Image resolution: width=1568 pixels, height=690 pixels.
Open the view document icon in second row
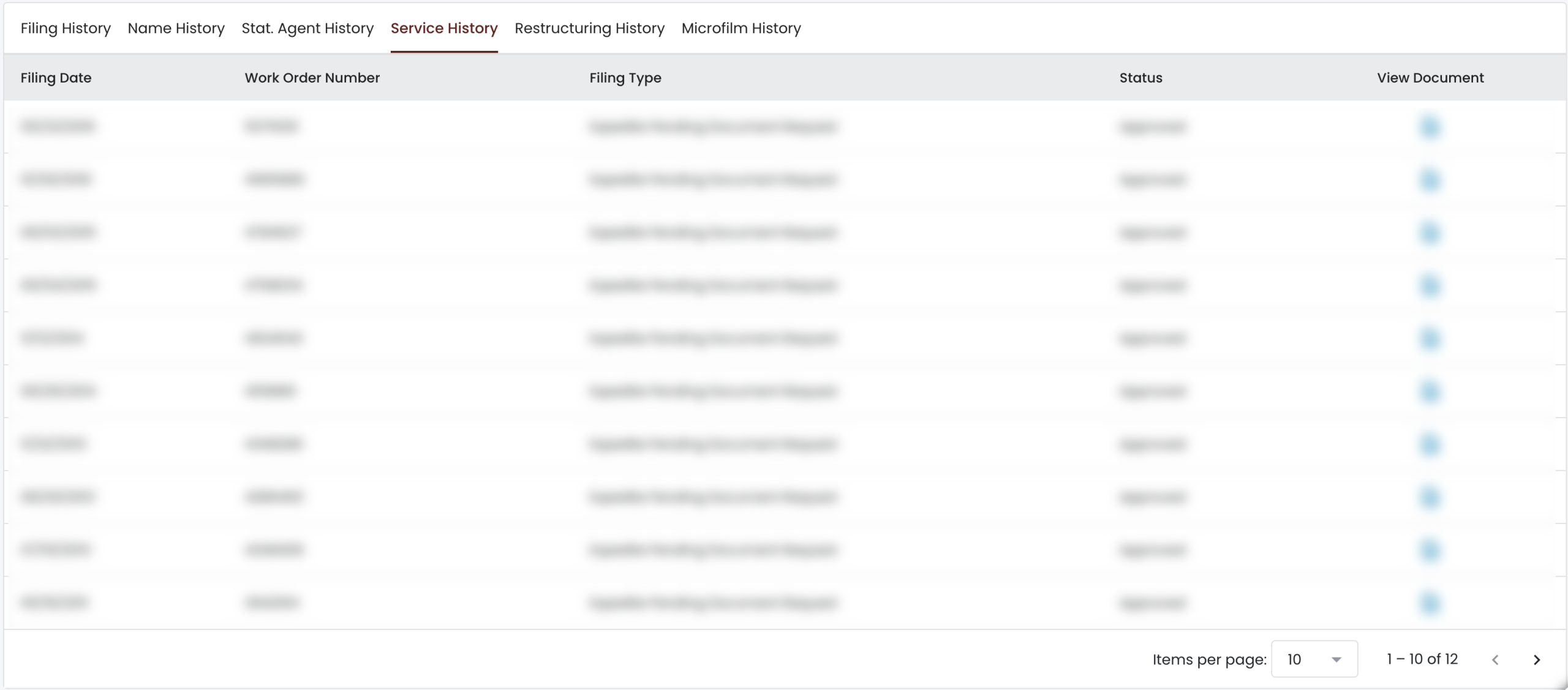pyautogui.click(x=1430, y=180)
